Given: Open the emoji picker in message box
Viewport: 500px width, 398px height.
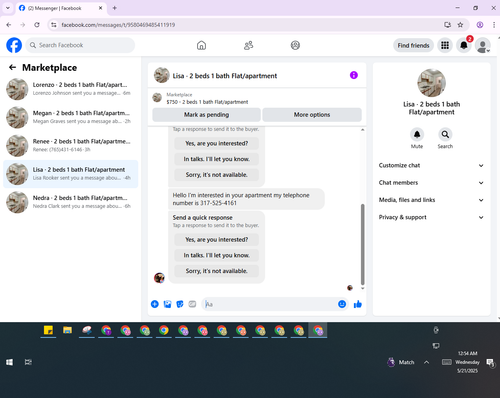Looking at the screenshot, I should coord(342,304).
